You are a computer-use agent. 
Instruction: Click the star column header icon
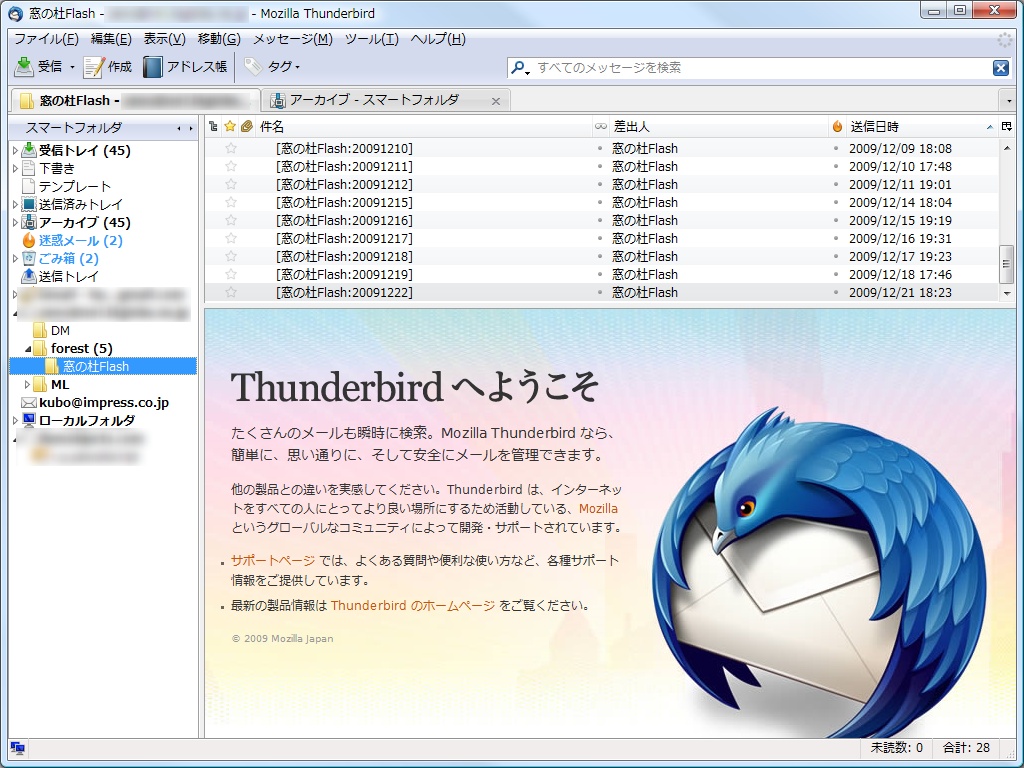229,127
